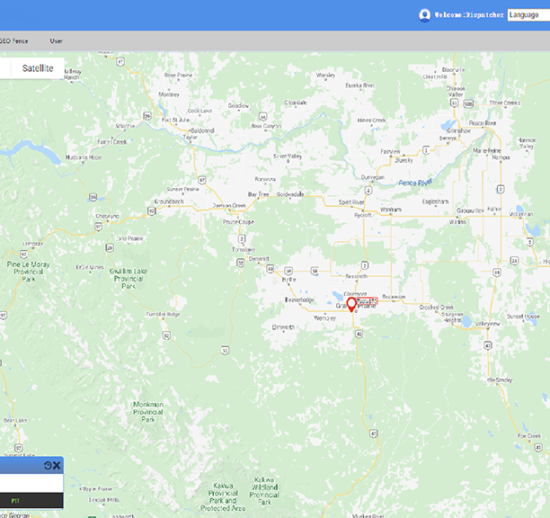The height and width of the screenshot is (518, 550).
Task: Click the Wembley town label
Action: pyautogui.click(x=324, y=318)
